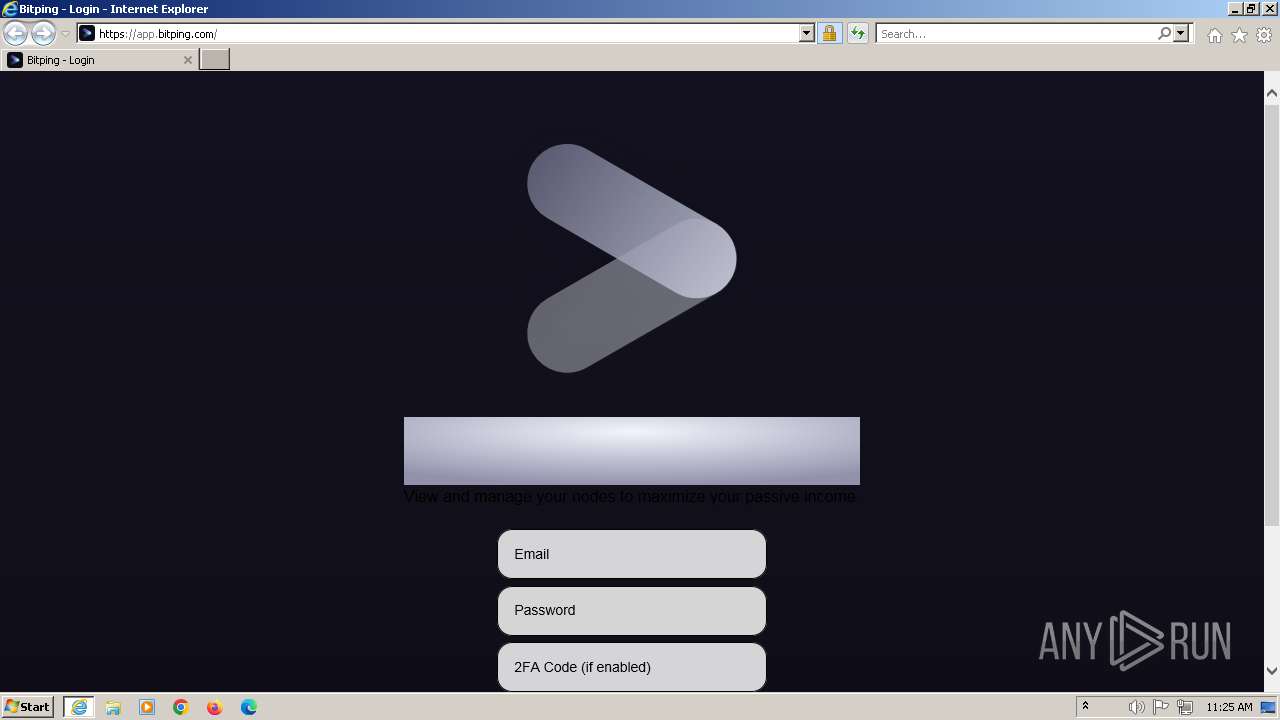Expand the search provider dropdown arrow
Viewport: 1280px width, 720px height.
tap(1181, 33)
